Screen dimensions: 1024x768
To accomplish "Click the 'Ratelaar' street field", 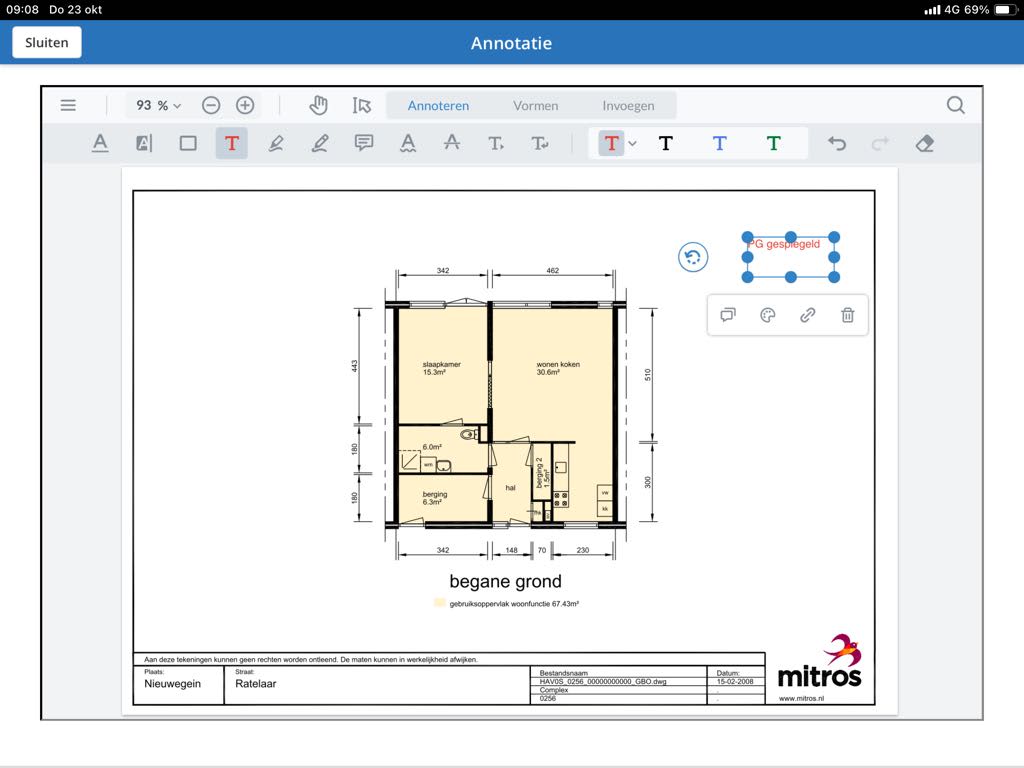I will coord(255,684).
